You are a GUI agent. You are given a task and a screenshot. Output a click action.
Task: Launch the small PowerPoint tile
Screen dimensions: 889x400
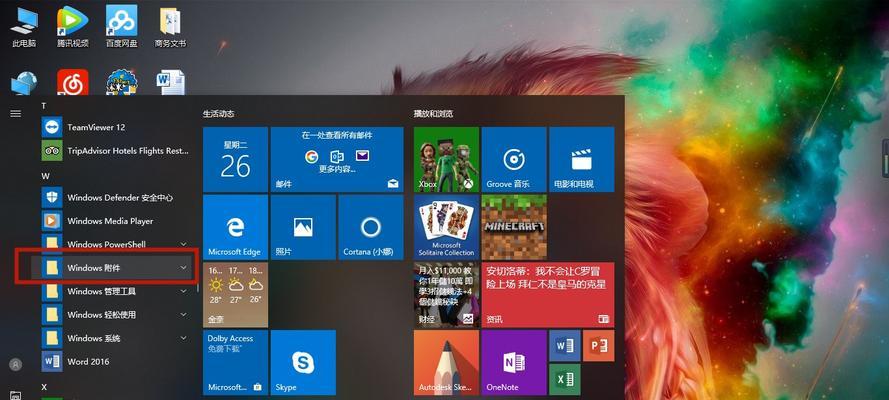click(598, 346)
